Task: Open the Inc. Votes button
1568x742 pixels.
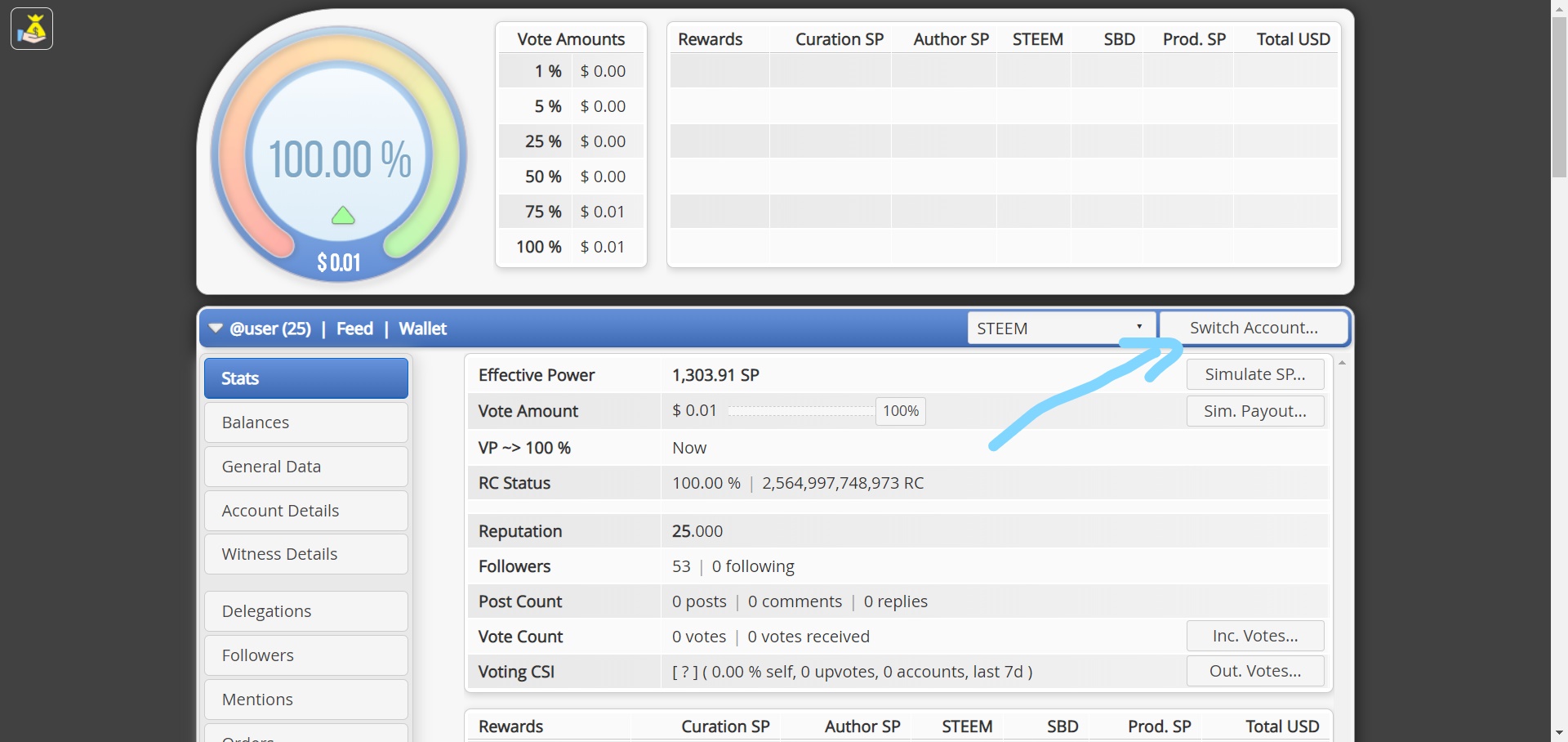Action: [x=1255, y=636]
